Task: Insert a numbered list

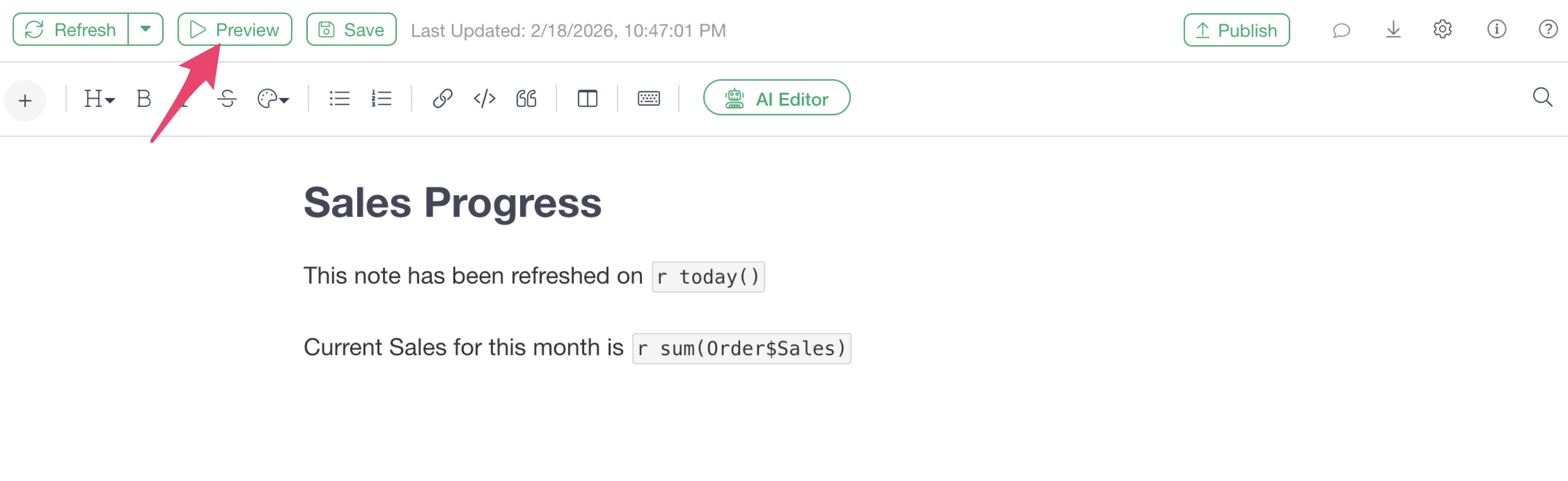Action: [x=381, y=99]
